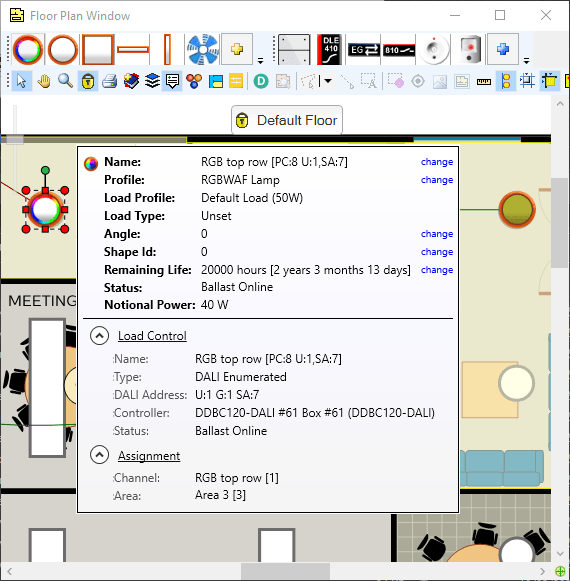
Task: Select the DLE 410 dimmer device
Action: click(329, 50)
